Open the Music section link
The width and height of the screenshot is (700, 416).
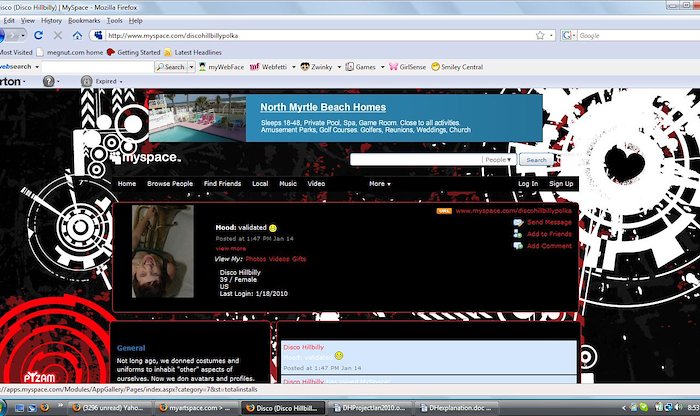(288, 183)
